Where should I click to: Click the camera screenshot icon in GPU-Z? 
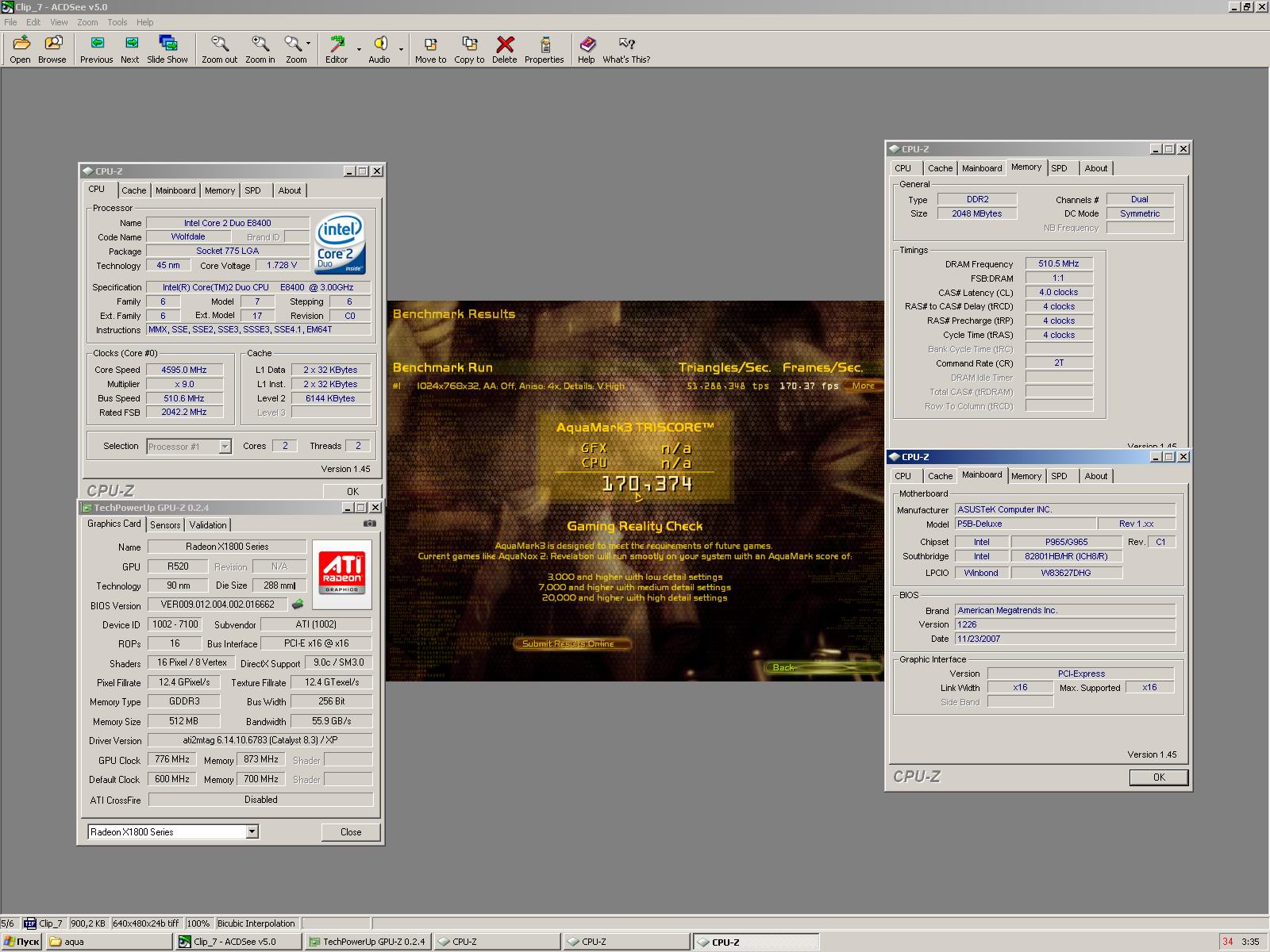tap(369, 524)
